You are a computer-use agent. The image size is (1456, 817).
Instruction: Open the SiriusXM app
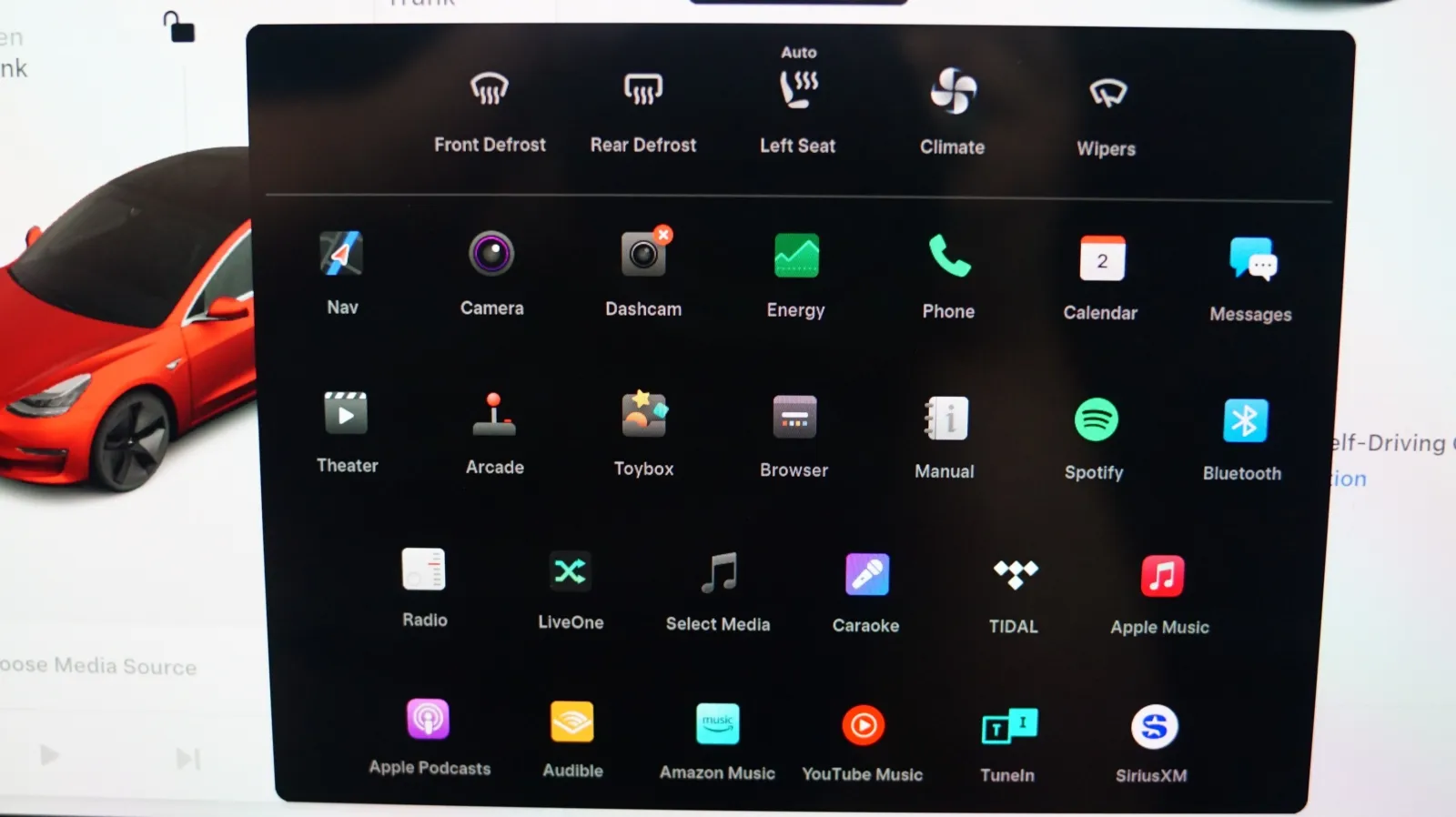[1153, 728]
